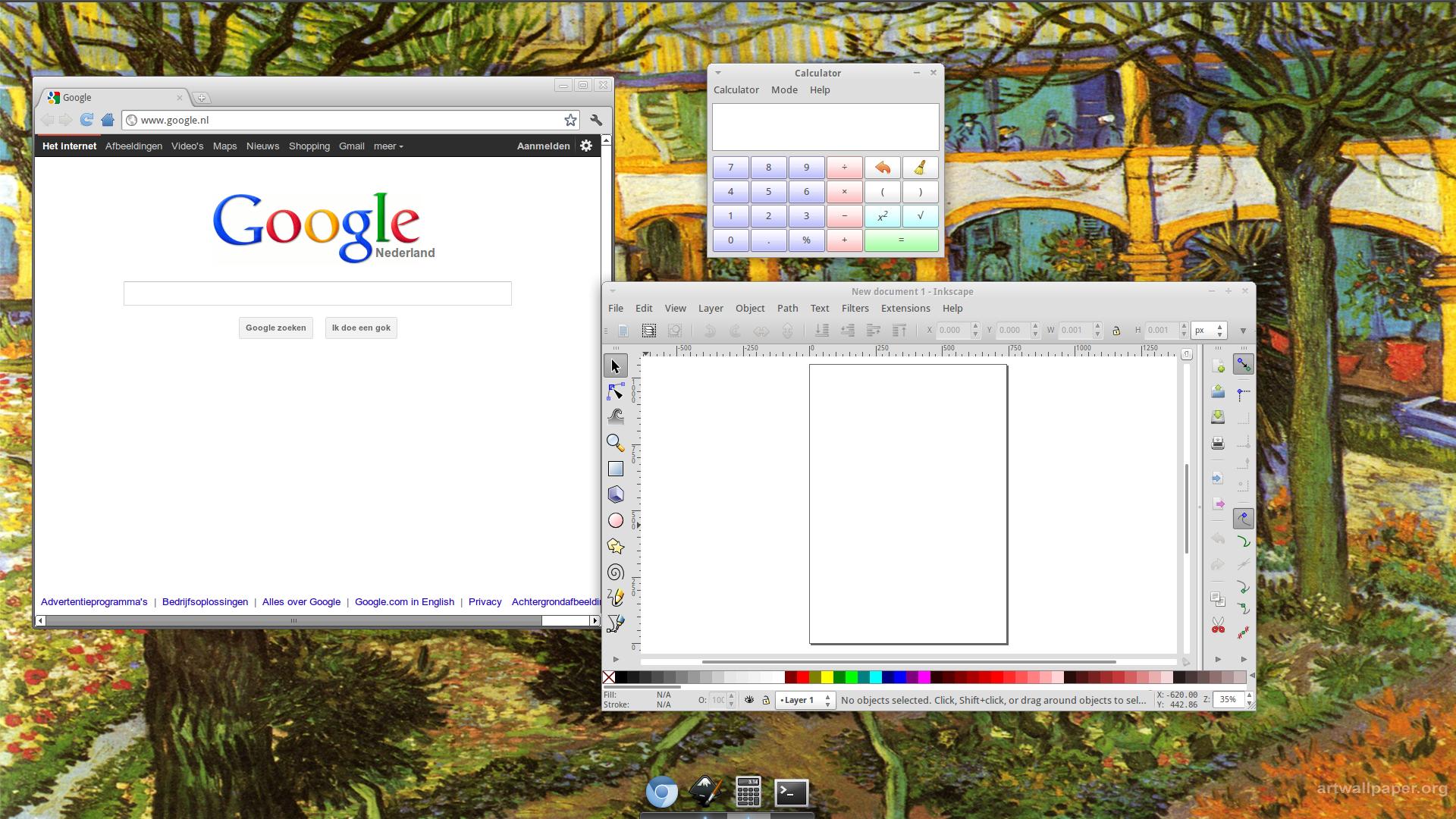Expand the snap bar bottom arrow

[x=1243, y=659]
